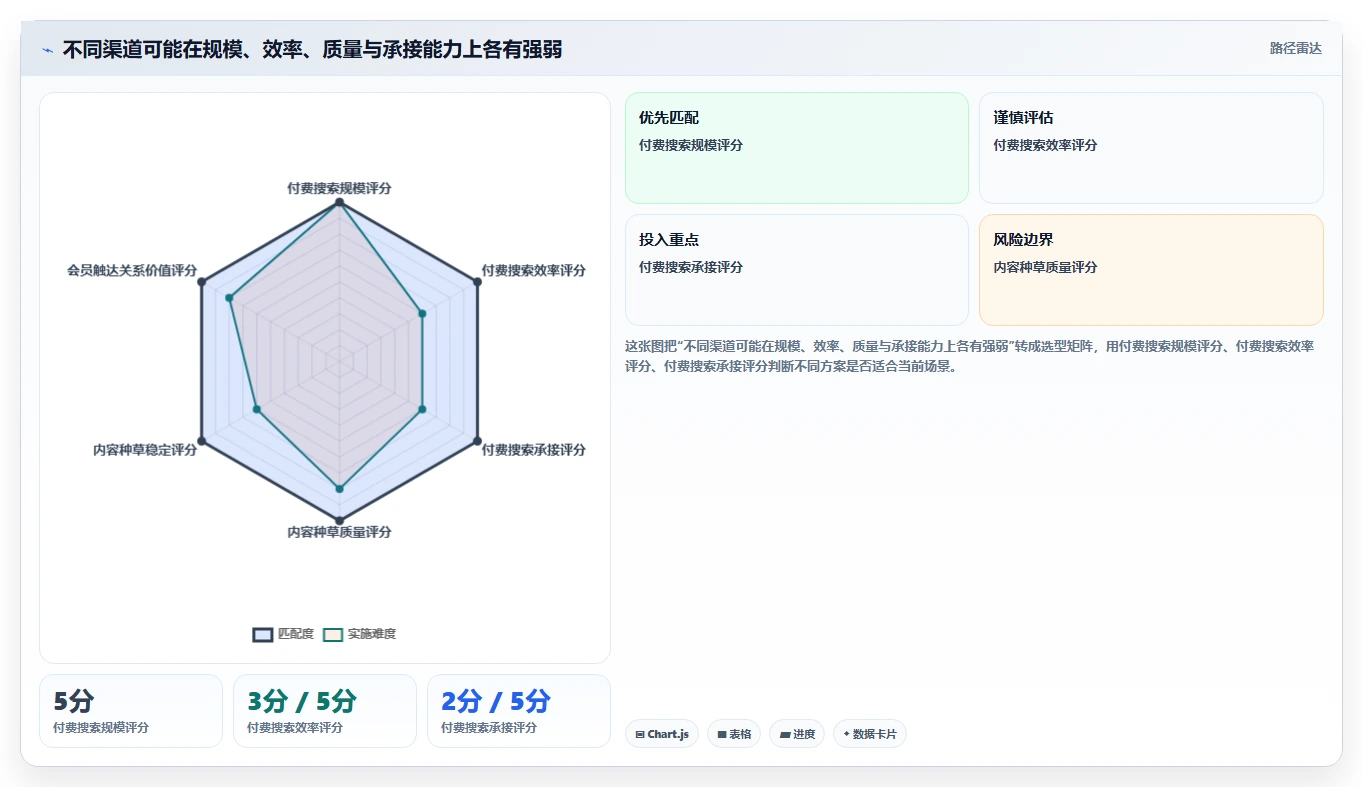Image resolution: width=1363 pixels, height=787 pixels.
Task: Click the 数据卡片 tag text
Action: click(x=875, y=734)
